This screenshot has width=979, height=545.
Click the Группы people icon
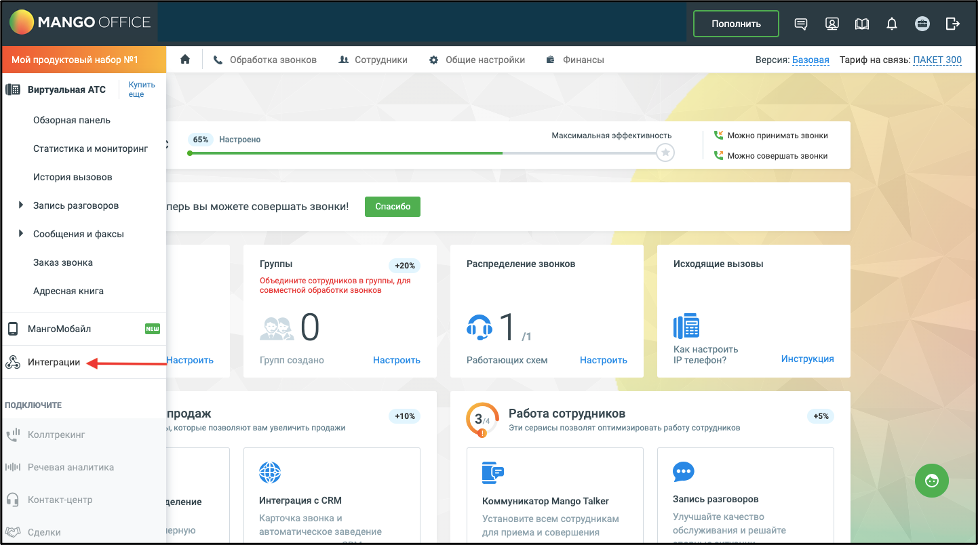click(277, 328)
